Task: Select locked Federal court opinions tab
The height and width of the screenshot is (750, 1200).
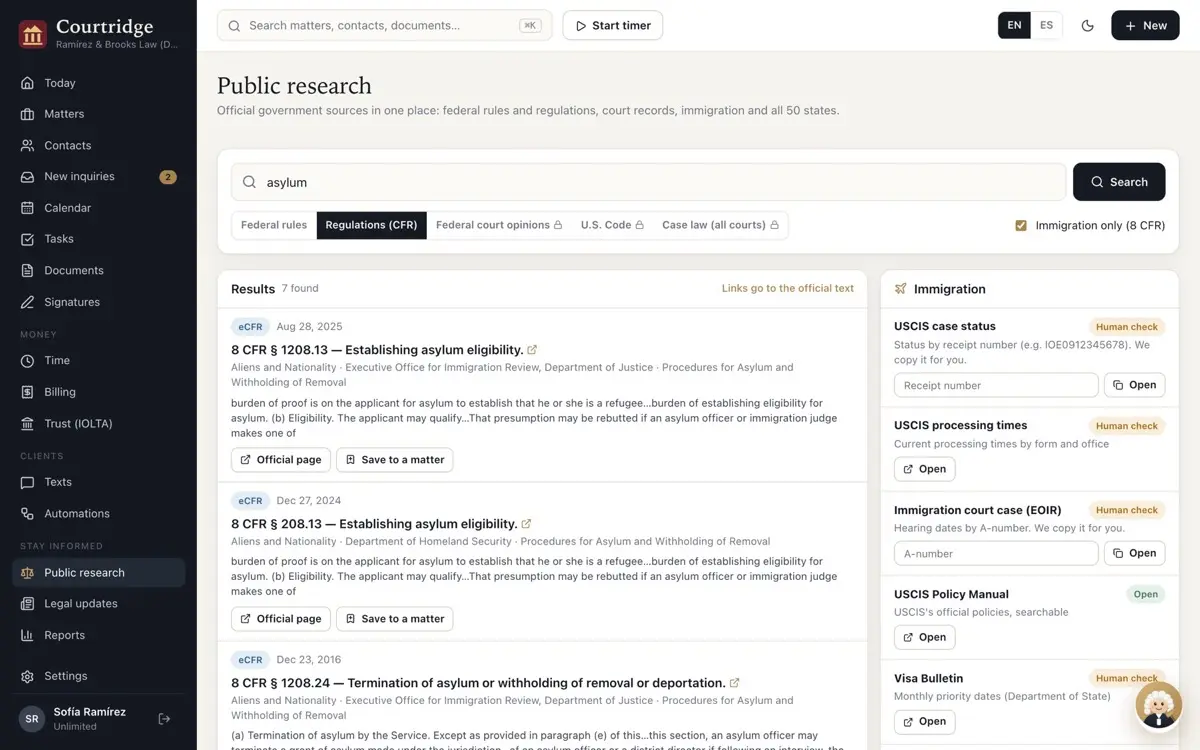Action: [x=499, y=225]
